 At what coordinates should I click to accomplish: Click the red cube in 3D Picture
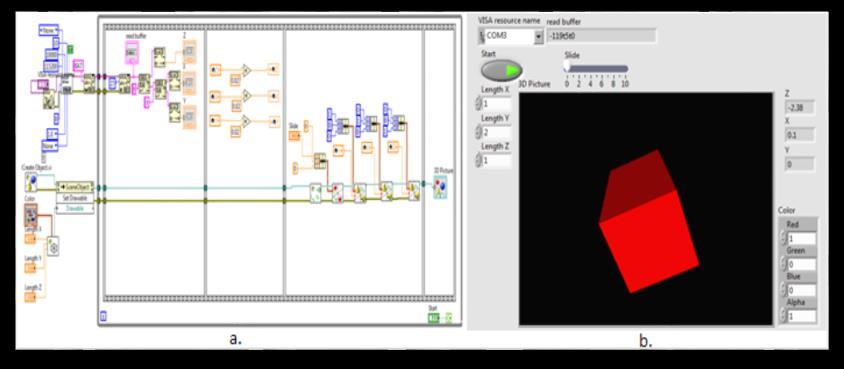(x=649, y=222)
